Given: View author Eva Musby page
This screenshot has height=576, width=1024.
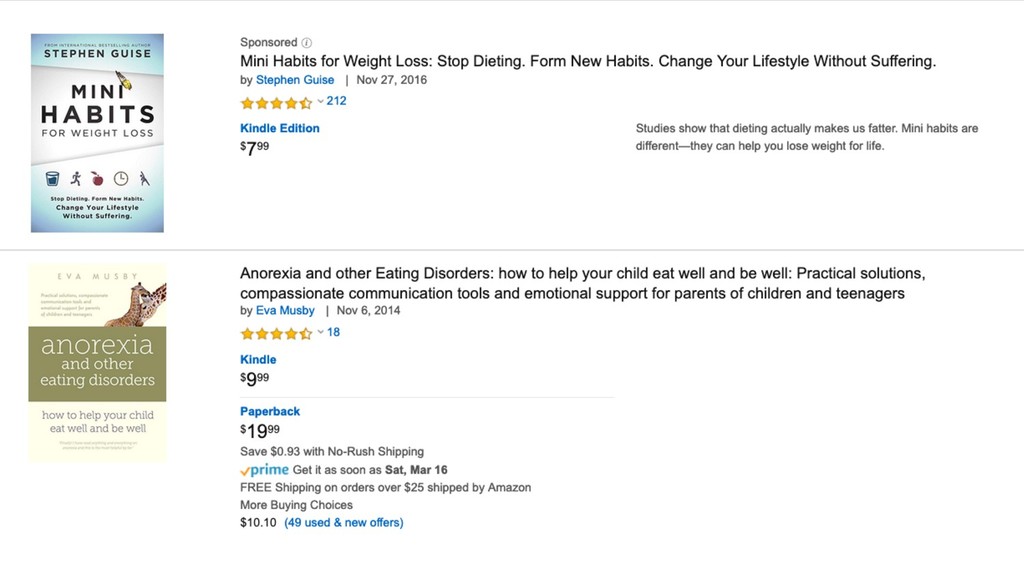Looking at the screenshot, I should pos(285,311).
